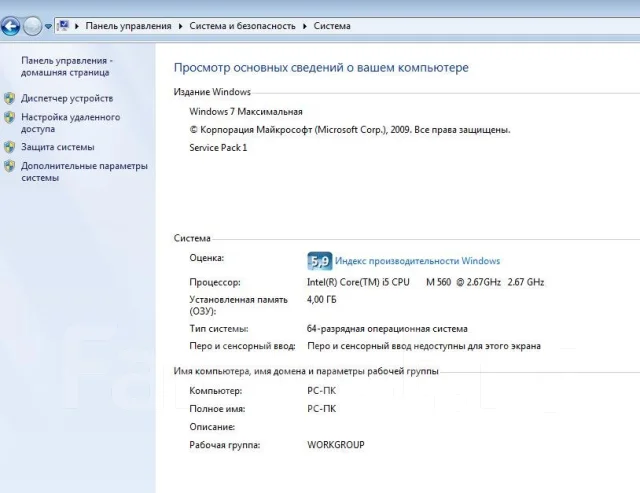Click the computer icon in address bar
The height and width of the screenshot is (493, 640).
63,26
